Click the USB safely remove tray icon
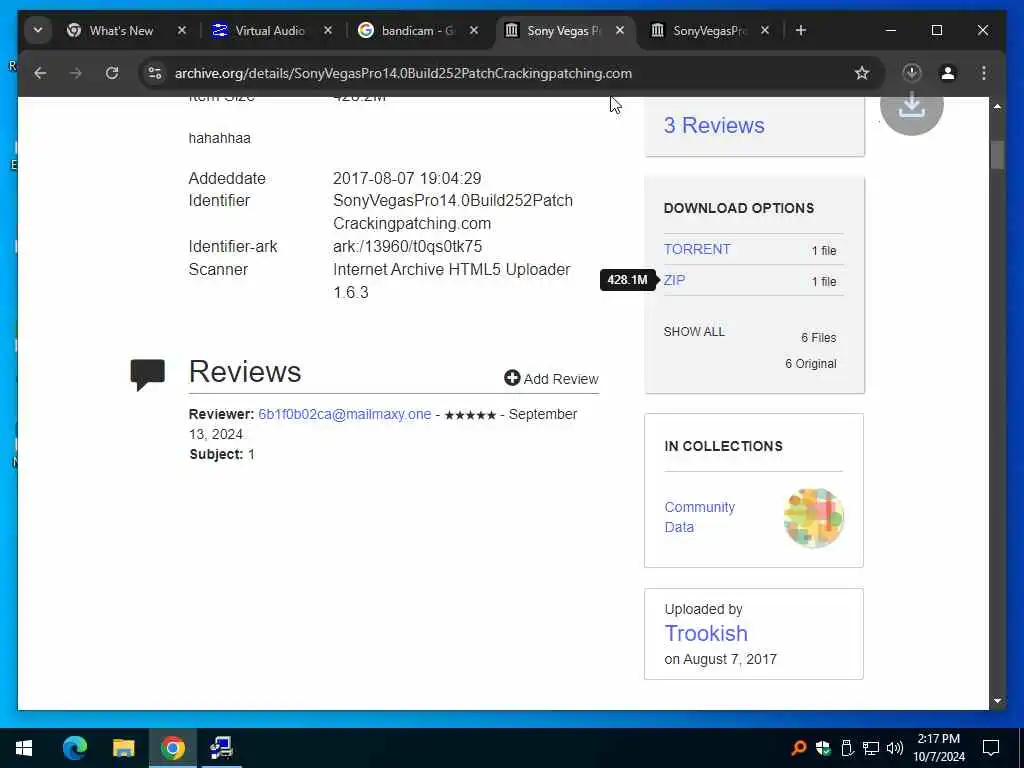This screenshot has width=1024, height=768. 847,748
